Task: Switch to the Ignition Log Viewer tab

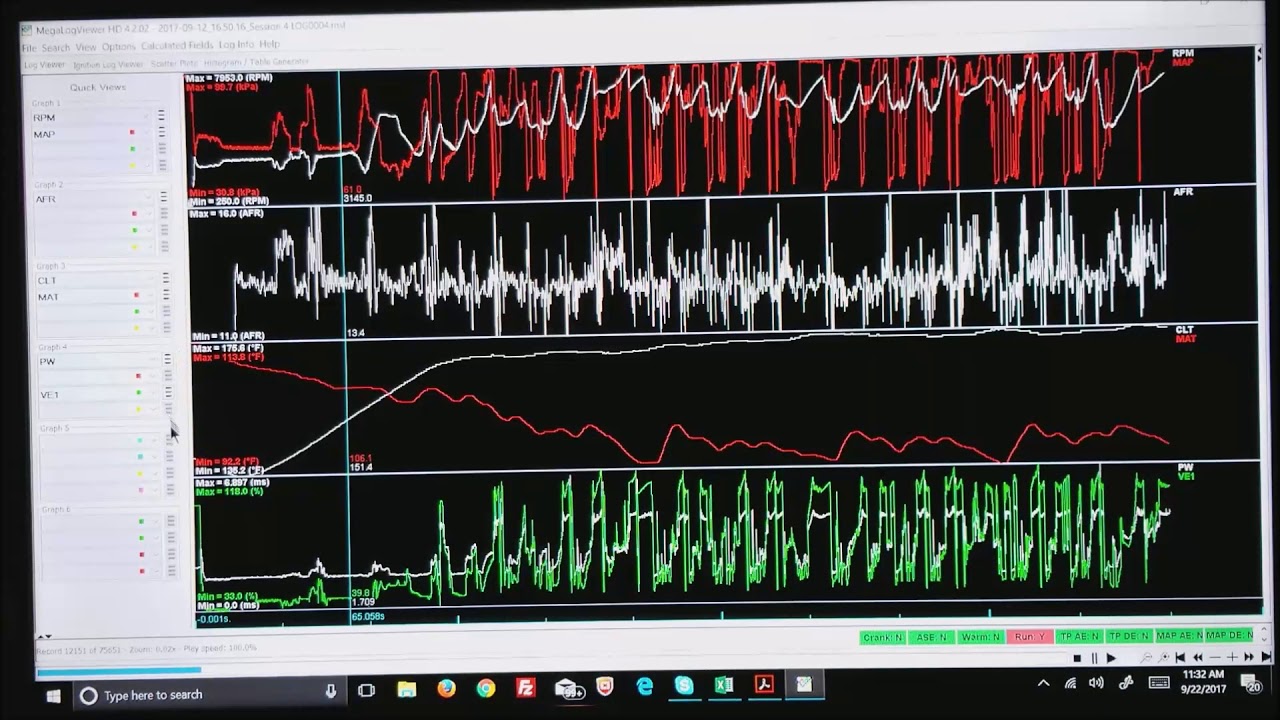Action: coord(108,64)
